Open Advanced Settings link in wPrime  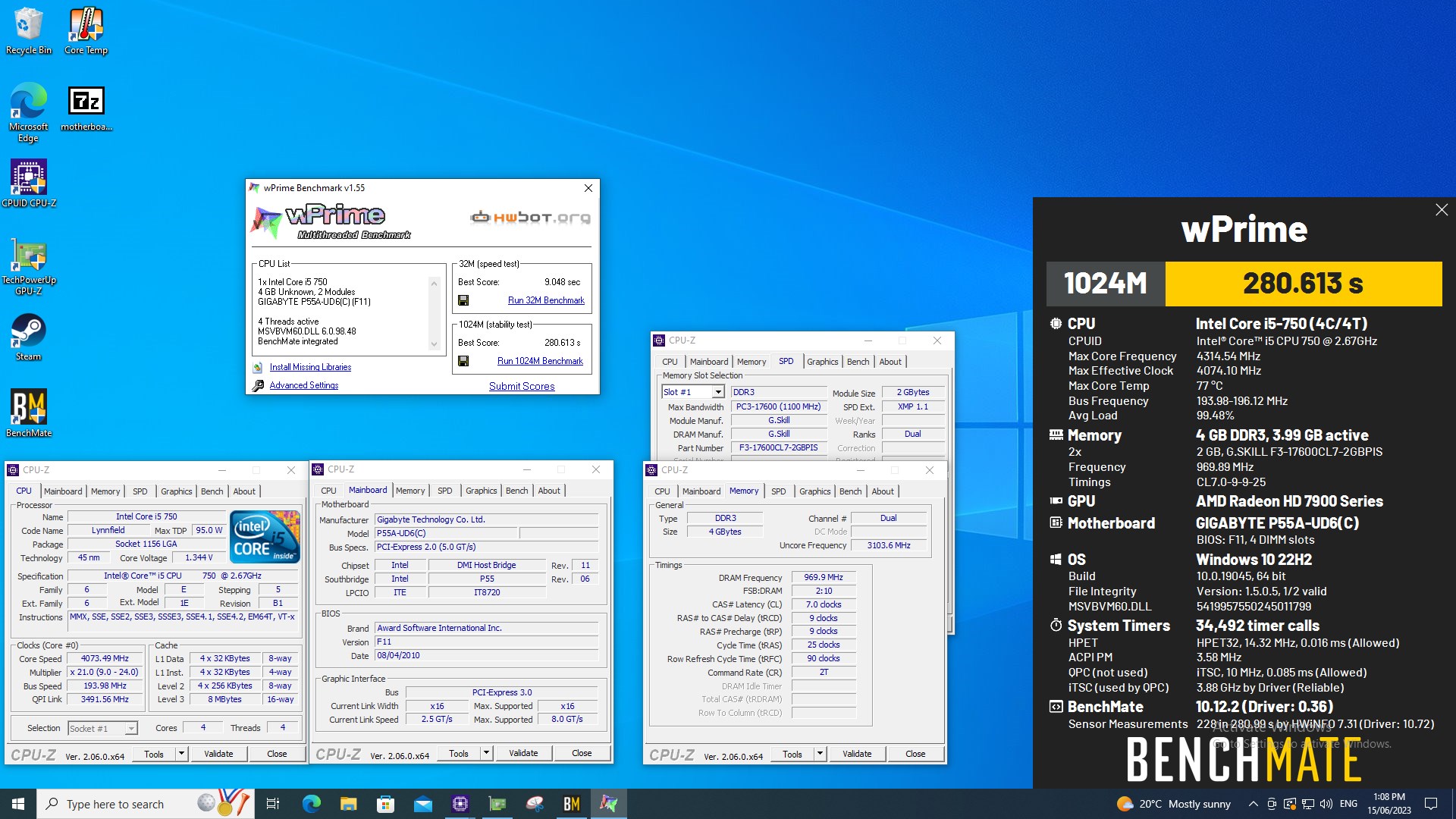point(304,385)
